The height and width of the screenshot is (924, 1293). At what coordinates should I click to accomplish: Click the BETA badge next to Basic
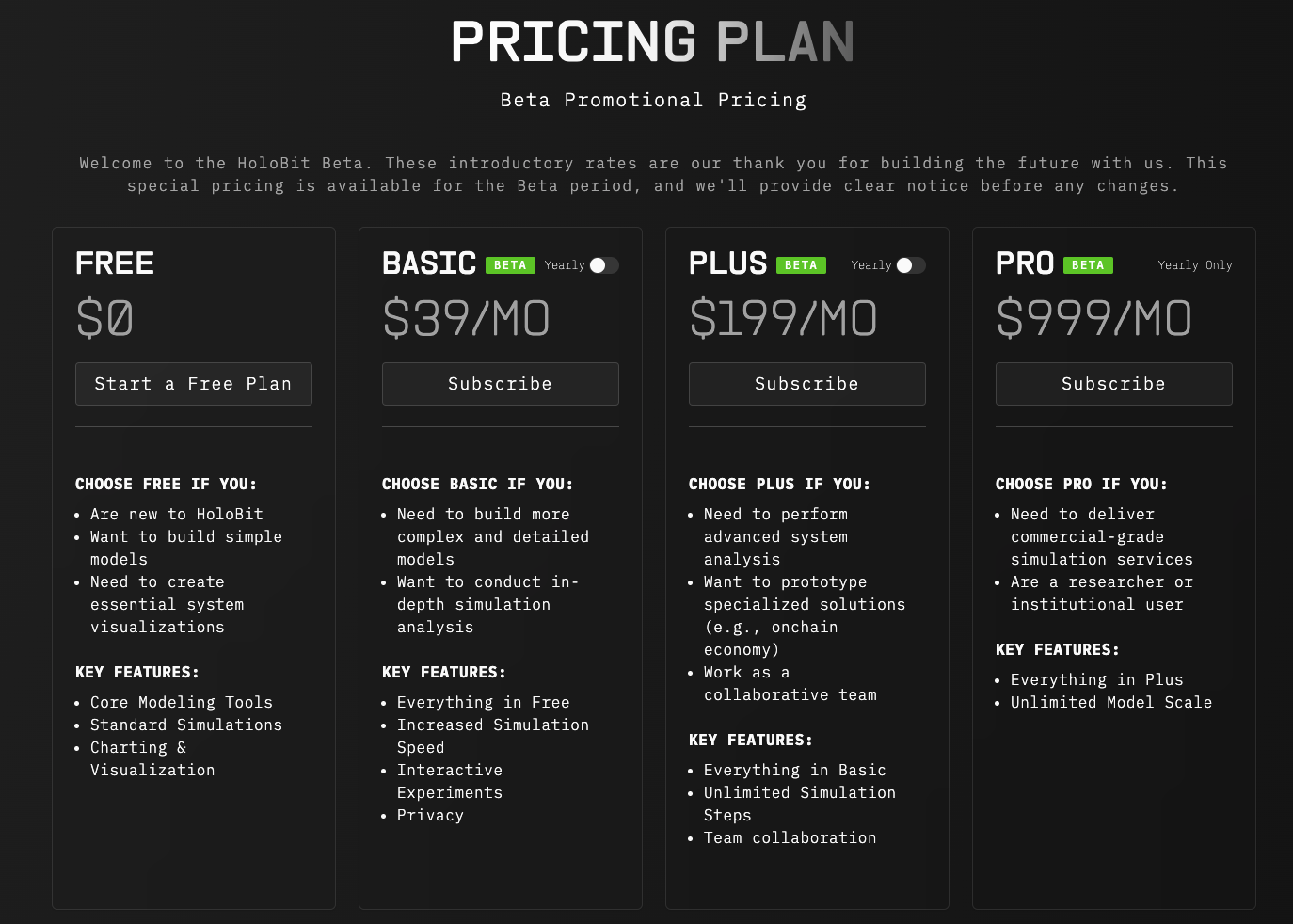pos(510,265)
